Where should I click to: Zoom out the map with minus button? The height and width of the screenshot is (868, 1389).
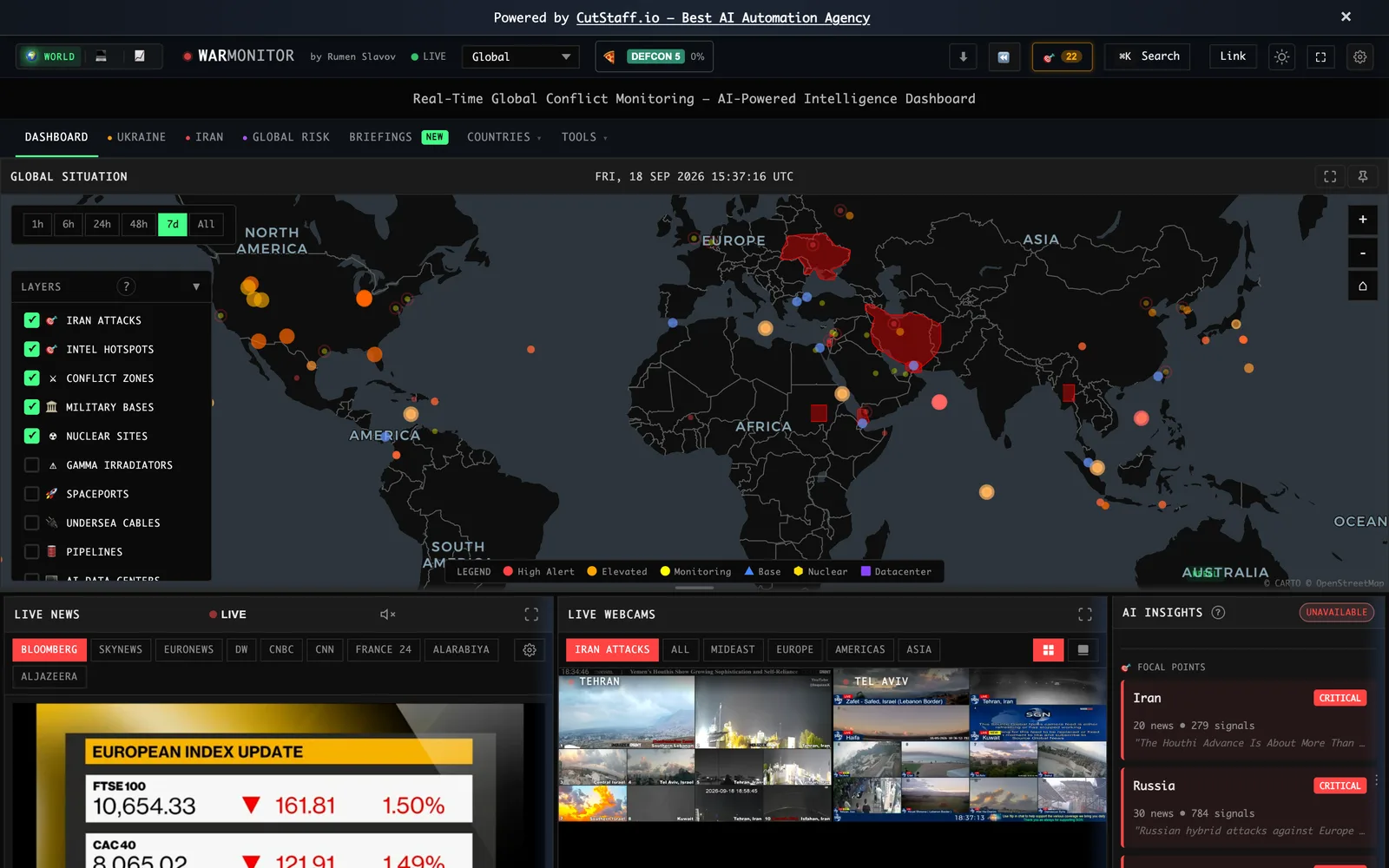[x=1363, y=253]
